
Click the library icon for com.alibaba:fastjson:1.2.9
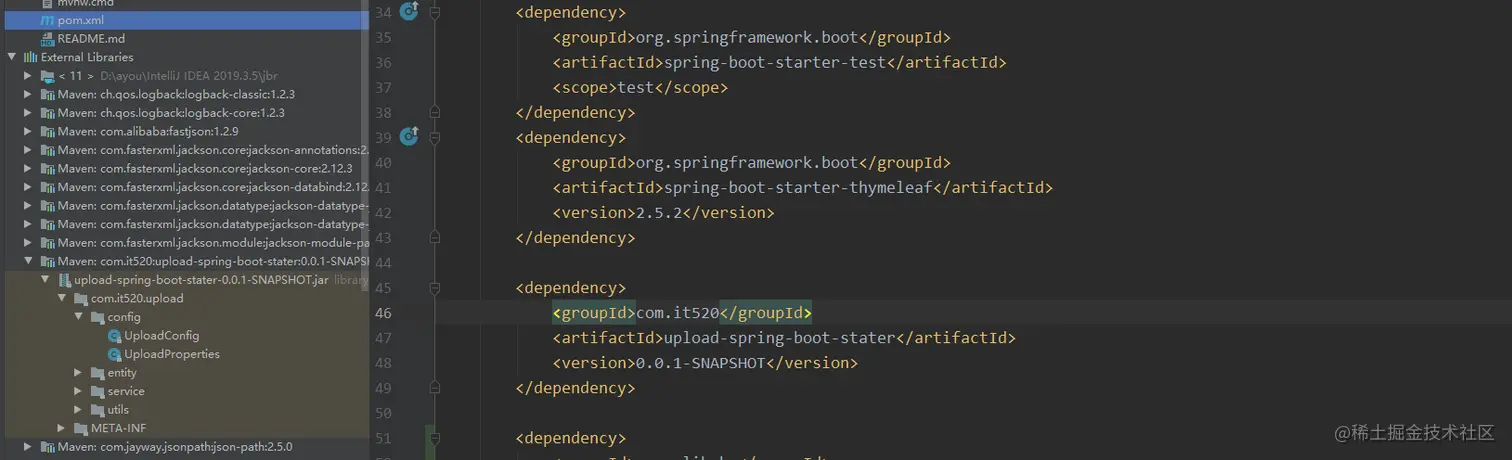[47, 131]
